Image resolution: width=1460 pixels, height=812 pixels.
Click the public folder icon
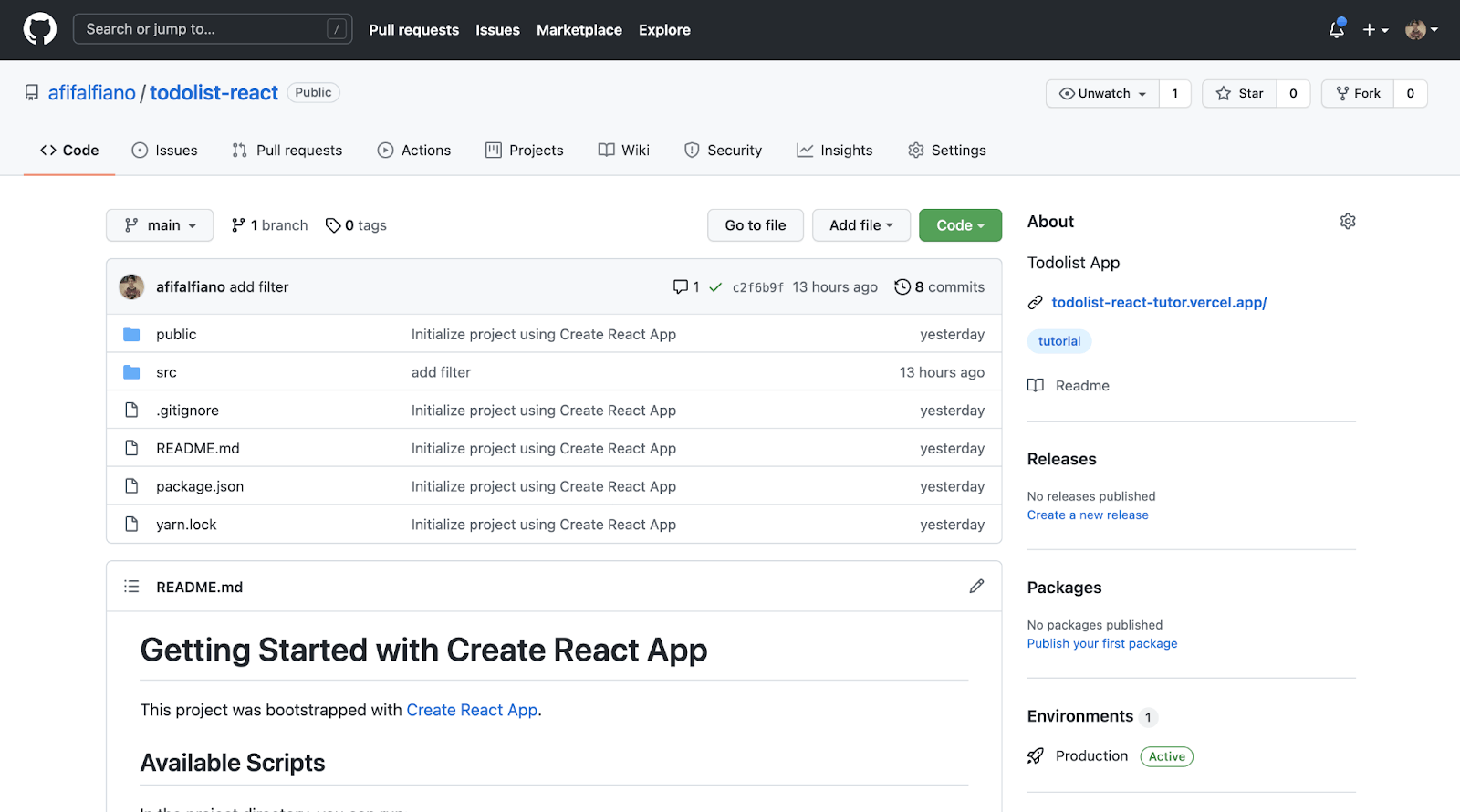pyautogui.click(x=131, y=334)
